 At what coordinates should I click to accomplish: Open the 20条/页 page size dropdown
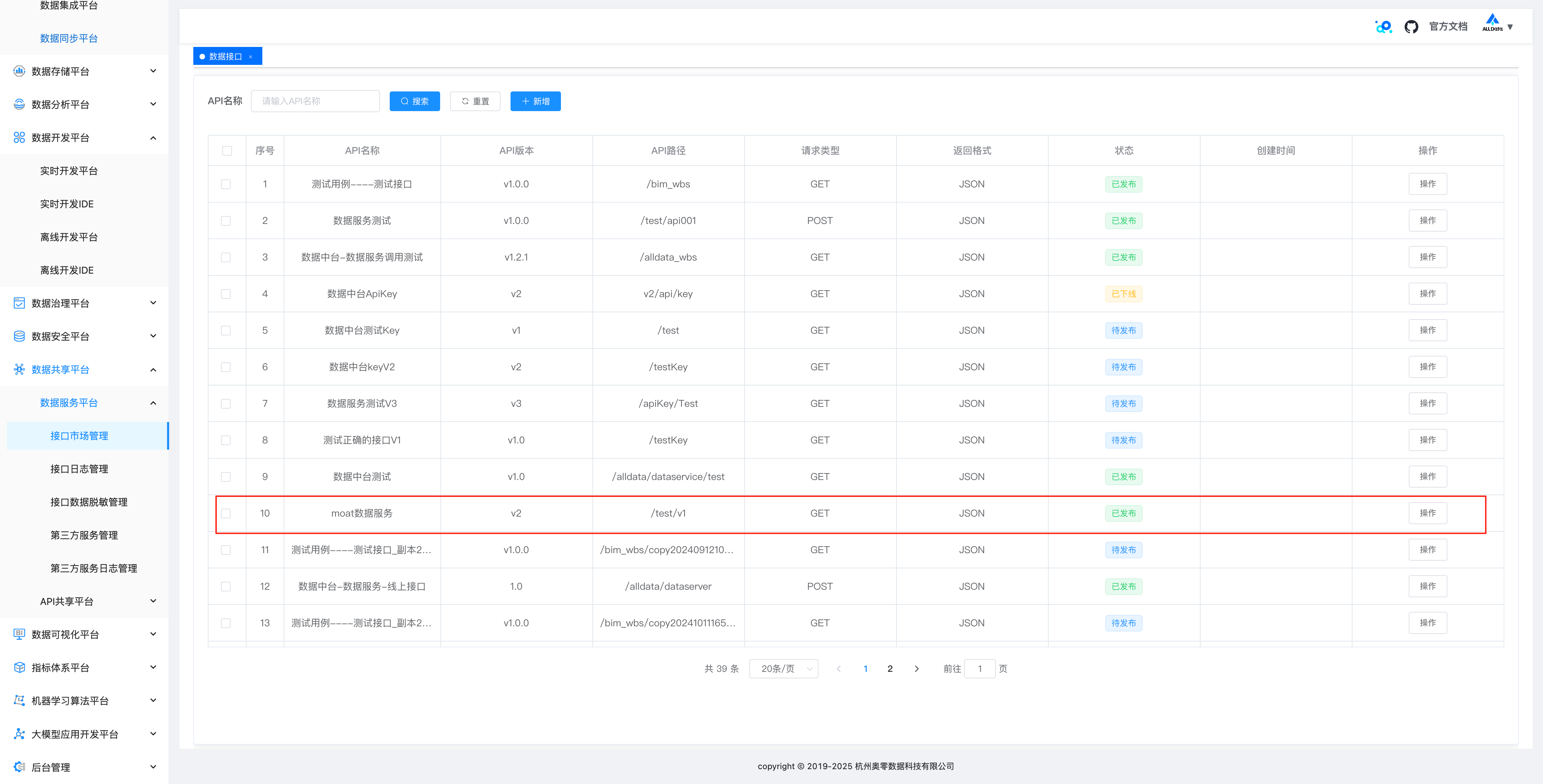784,669
